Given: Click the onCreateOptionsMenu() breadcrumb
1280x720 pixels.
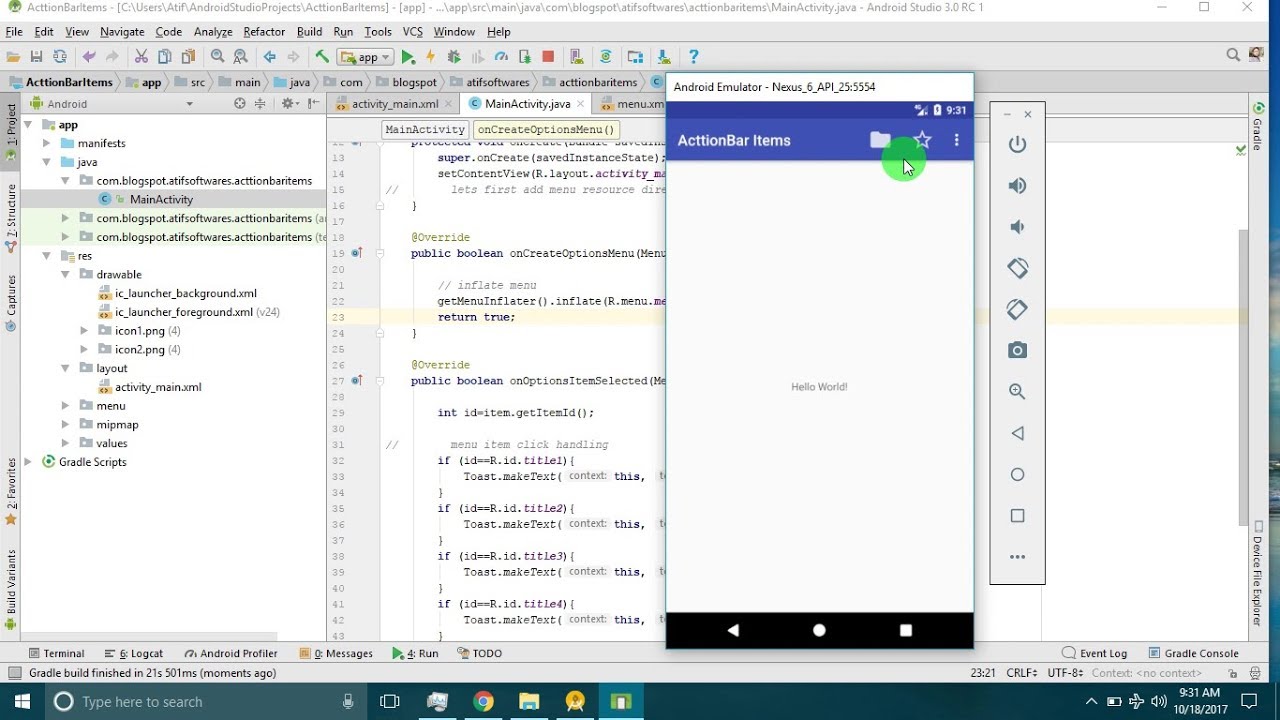Looking at the screenshot, I should pyautogui.click(x=546, y=129).
